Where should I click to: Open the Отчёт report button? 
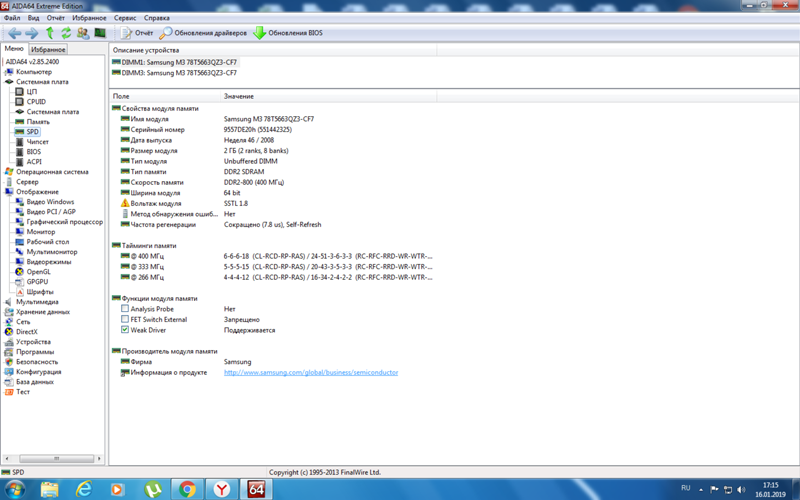pyautogui.click(x=137, y=33)
